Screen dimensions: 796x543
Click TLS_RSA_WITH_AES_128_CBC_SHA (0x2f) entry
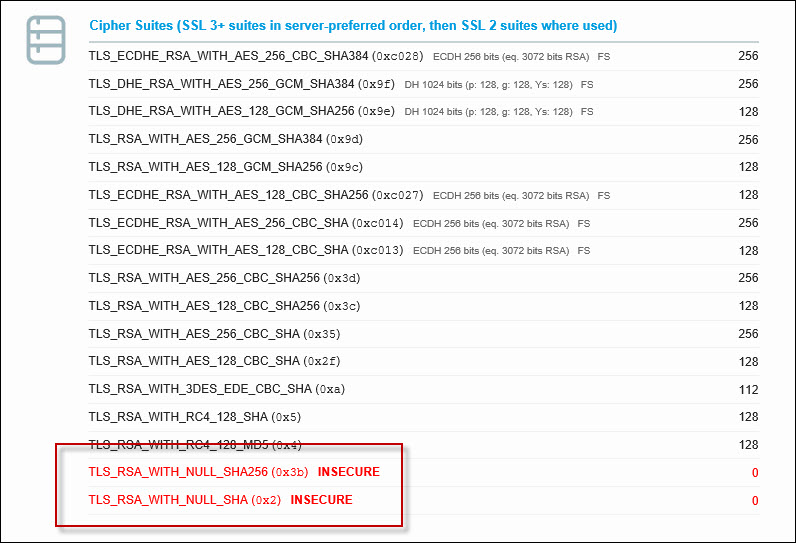coord(214,361)
